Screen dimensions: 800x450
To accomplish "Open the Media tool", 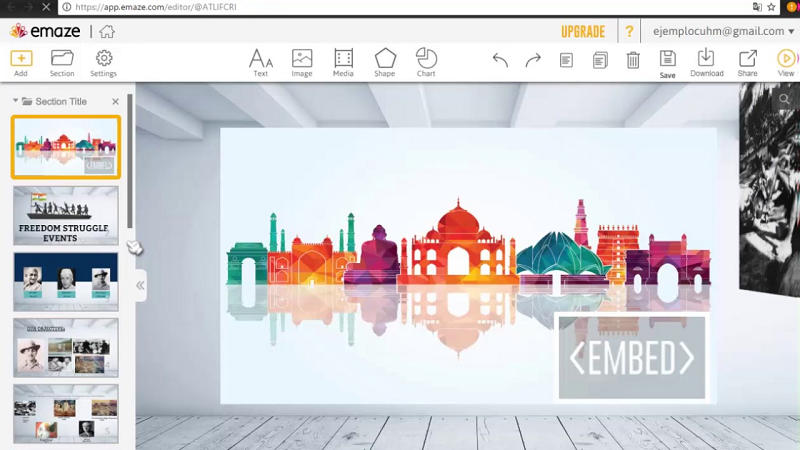I will pyautogui.click(x=343, y=59).
